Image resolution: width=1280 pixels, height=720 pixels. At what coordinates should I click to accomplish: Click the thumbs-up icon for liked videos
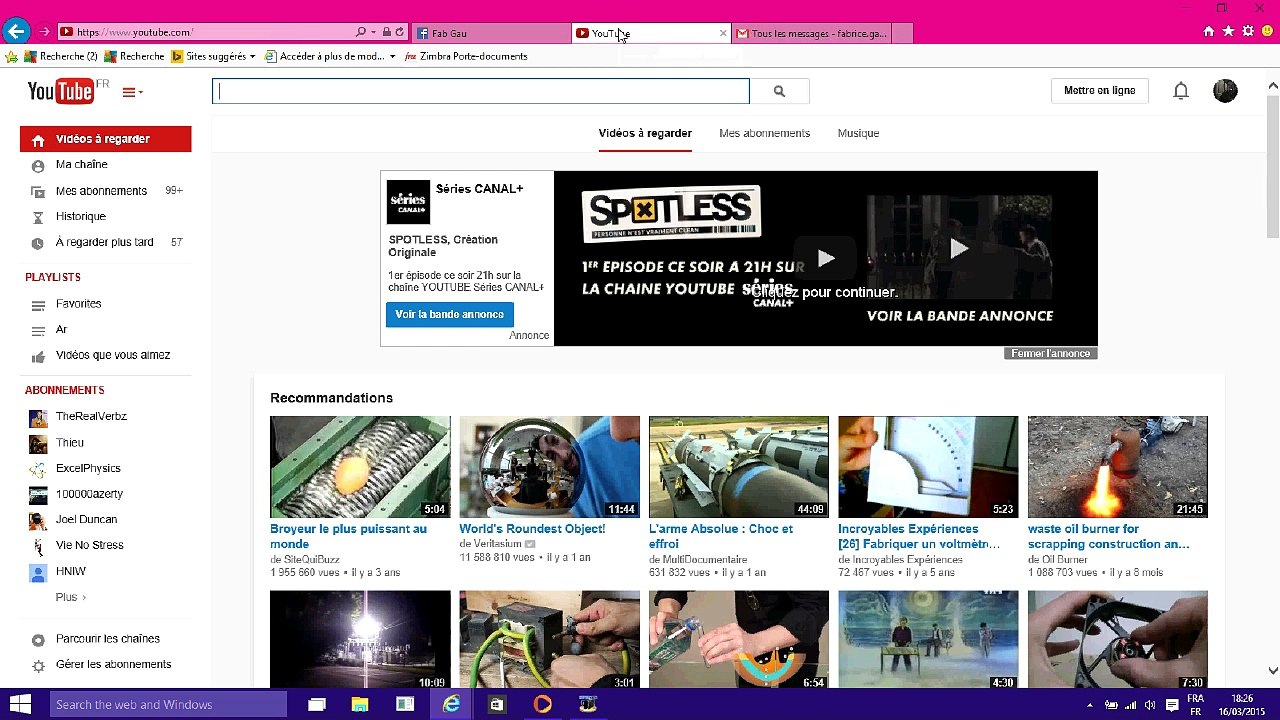coord(38,356)
